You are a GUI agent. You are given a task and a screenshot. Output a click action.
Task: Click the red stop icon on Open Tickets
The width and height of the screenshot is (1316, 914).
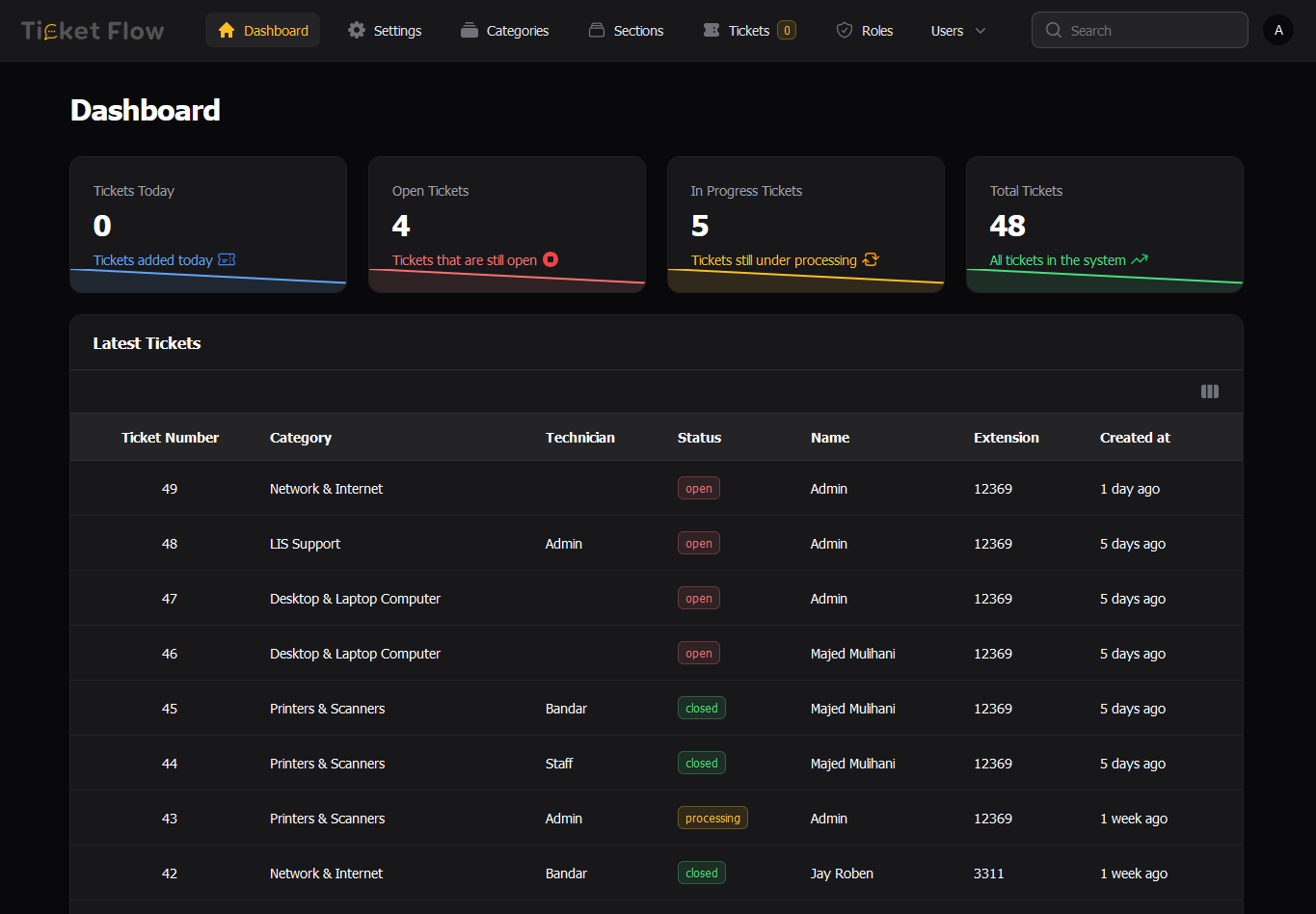pos(551,259)
